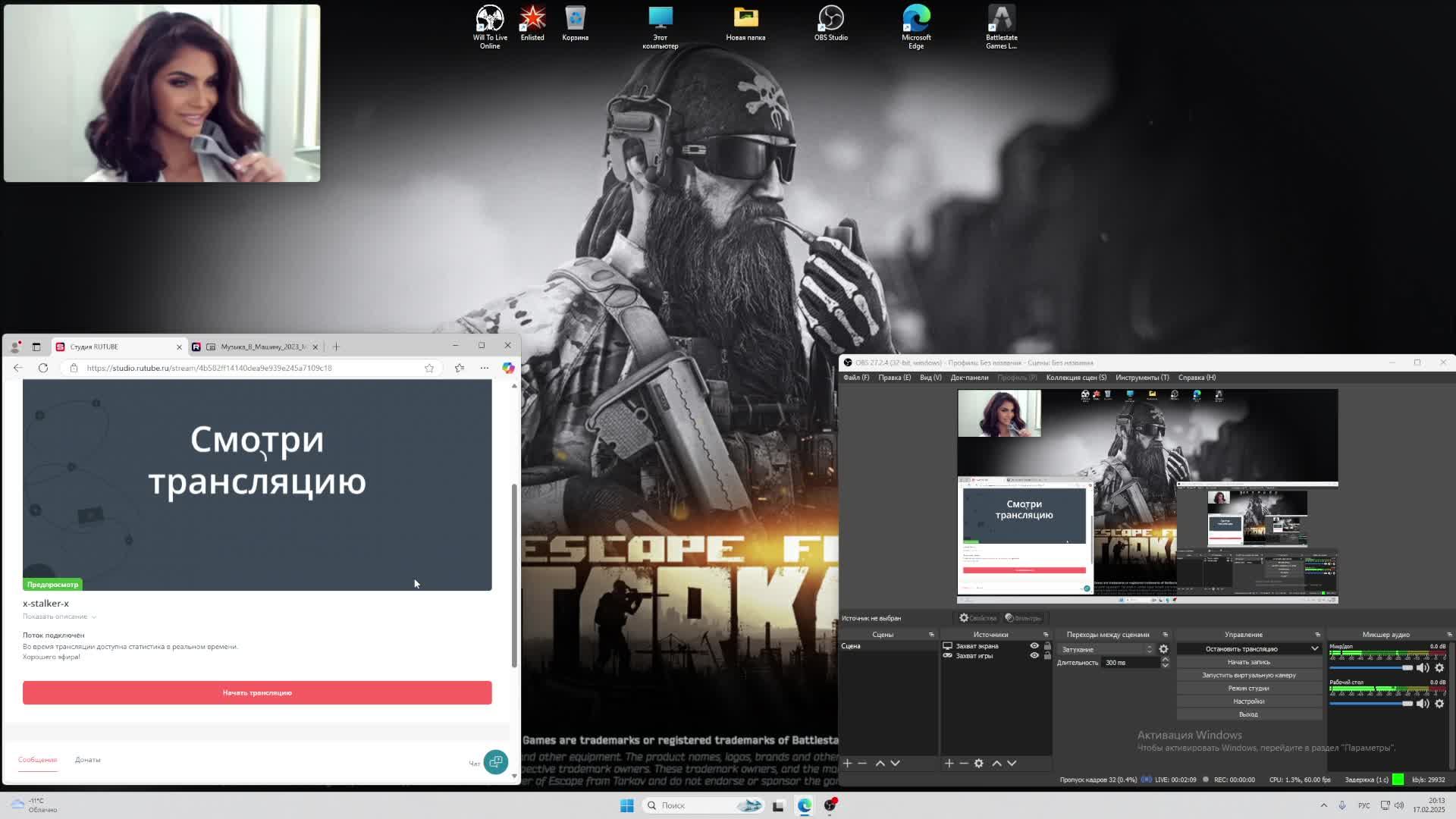Toggle virtual camera (Запустить виртуальную камеру)

tap(1248, 676)
